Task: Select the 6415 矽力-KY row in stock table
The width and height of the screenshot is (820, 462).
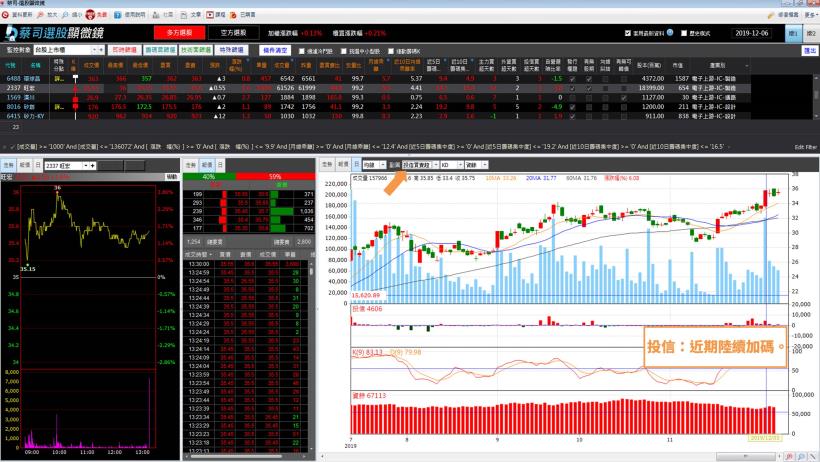Action: (x=377, y=116)
